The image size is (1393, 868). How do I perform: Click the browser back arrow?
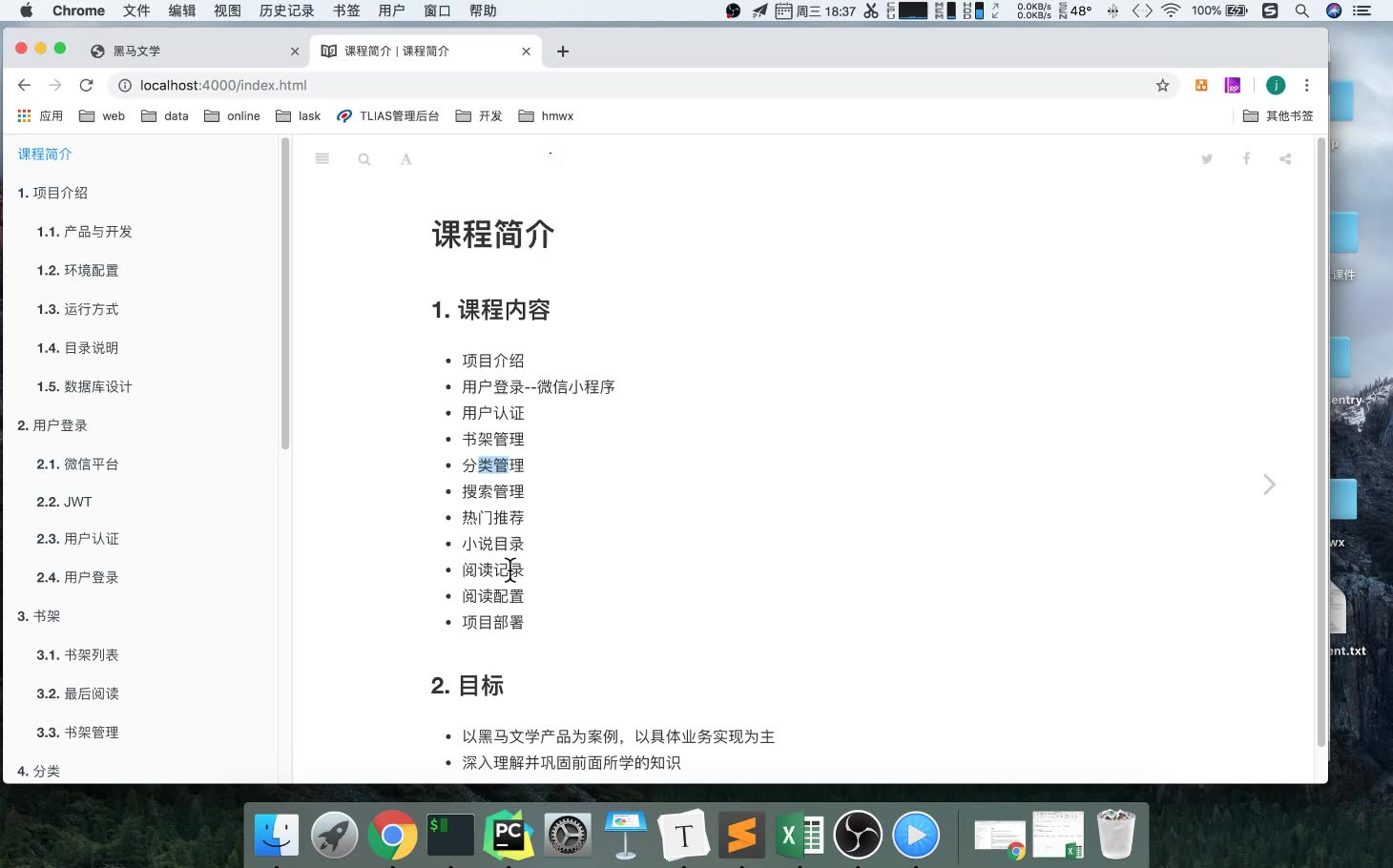[x=24, y=85]
